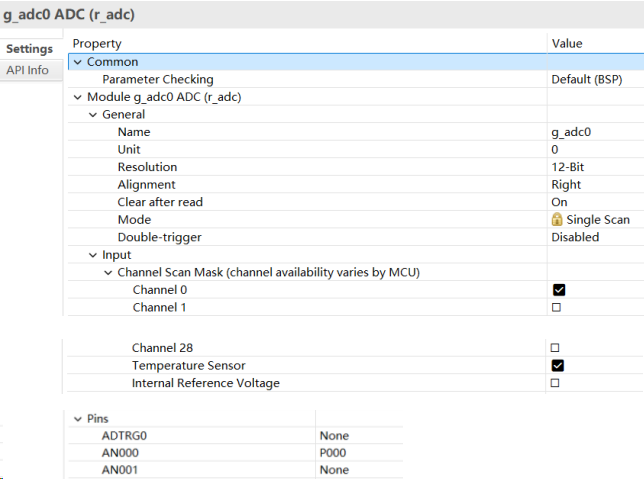Collapse the Input group chevron
The height and width of the screenshot is (486, 644).
pyautogui.click(x=93, y=256)
